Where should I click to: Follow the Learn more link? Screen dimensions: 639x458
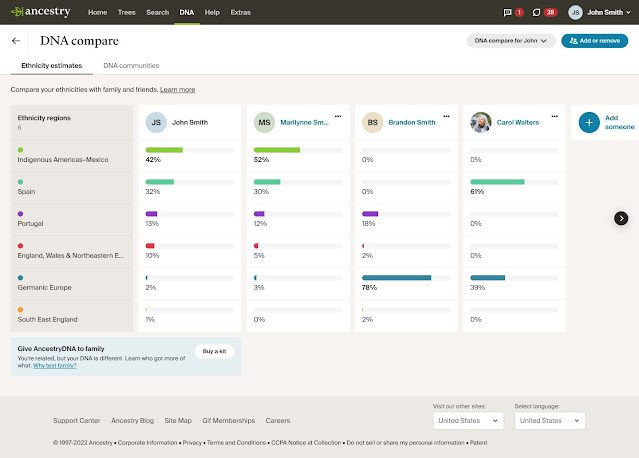177,90
